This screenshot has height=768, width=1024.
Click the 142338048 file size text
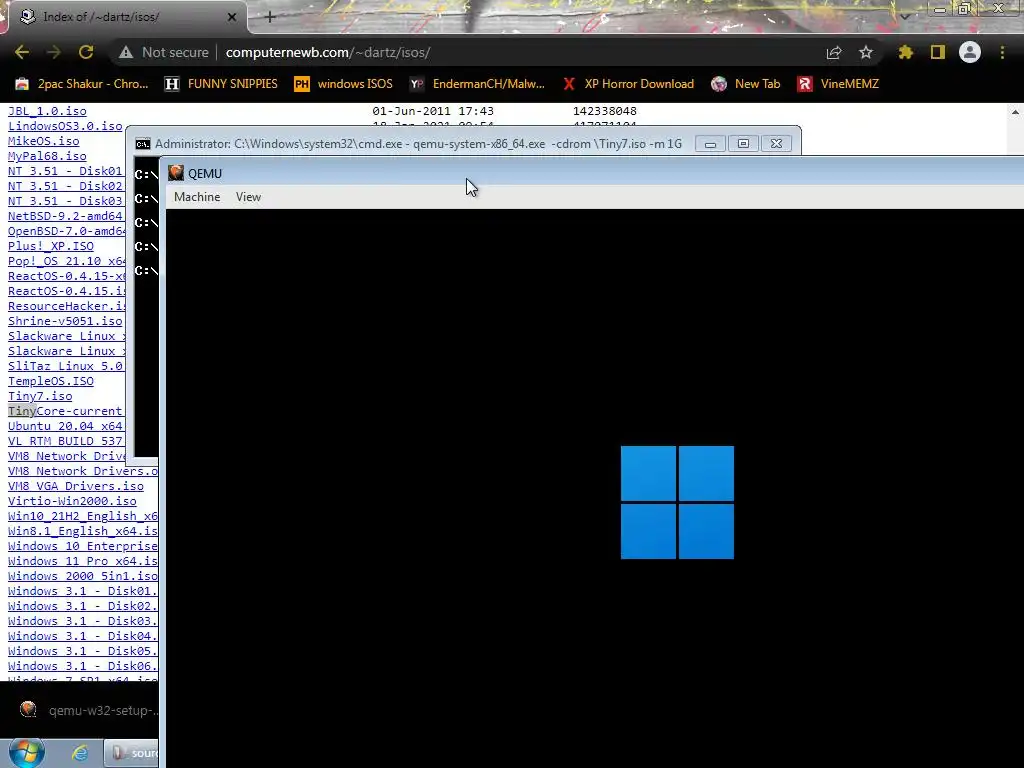pyautogui.click(x=605, y=111)
